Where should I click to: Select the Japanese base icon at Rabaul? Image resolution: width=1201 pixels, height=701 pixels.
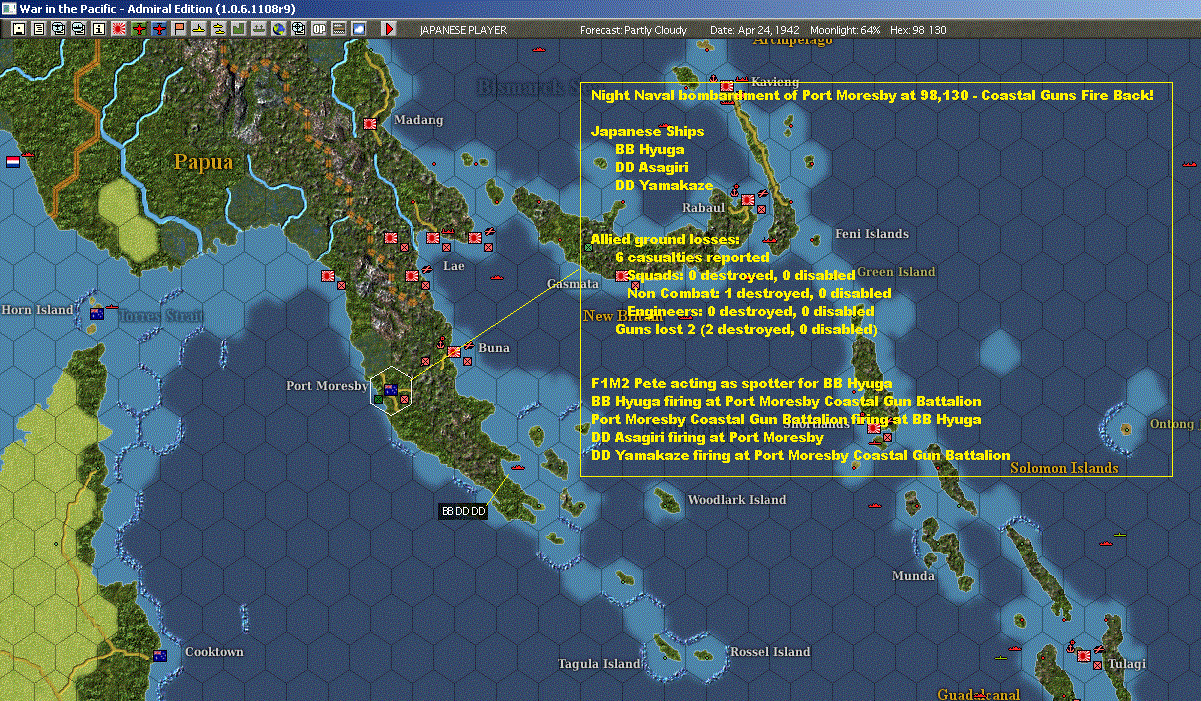747,200
